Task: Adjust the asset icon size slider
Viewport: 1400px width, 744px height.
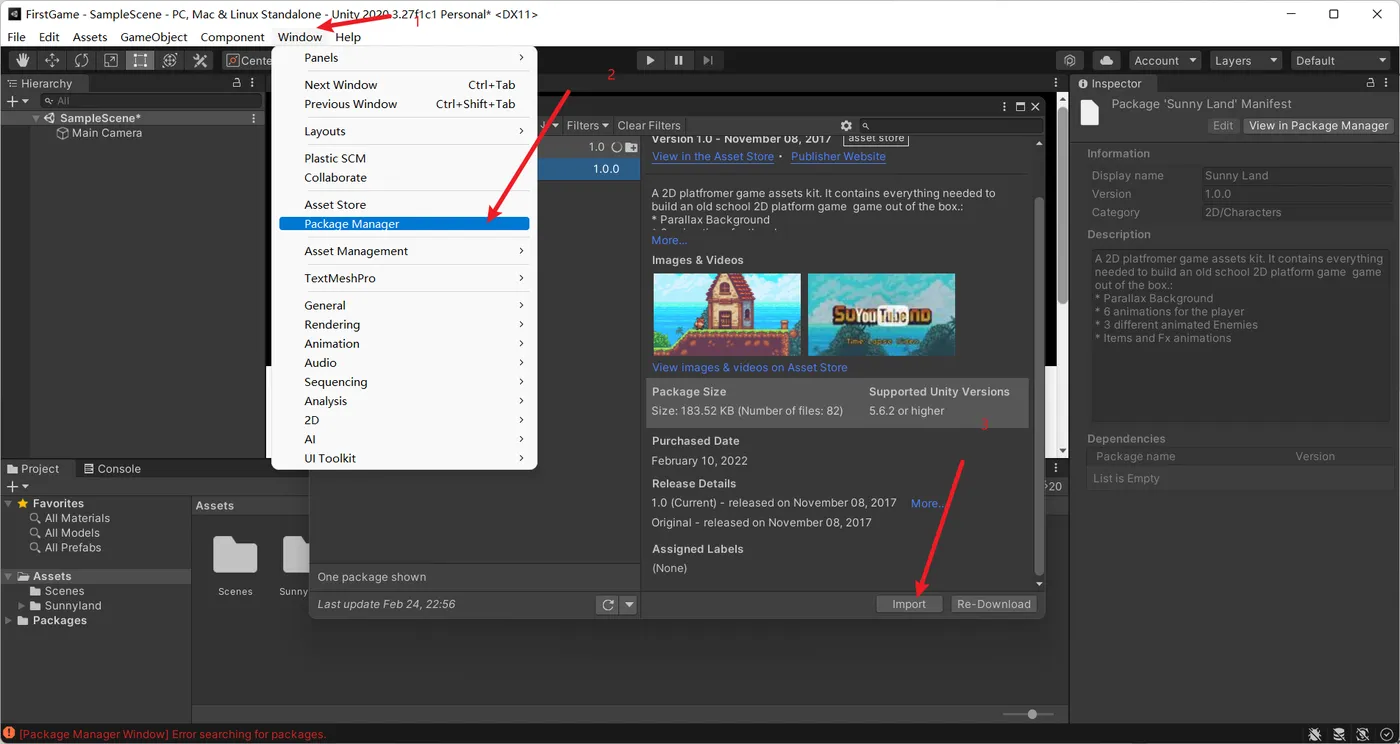Action: 1032,714
